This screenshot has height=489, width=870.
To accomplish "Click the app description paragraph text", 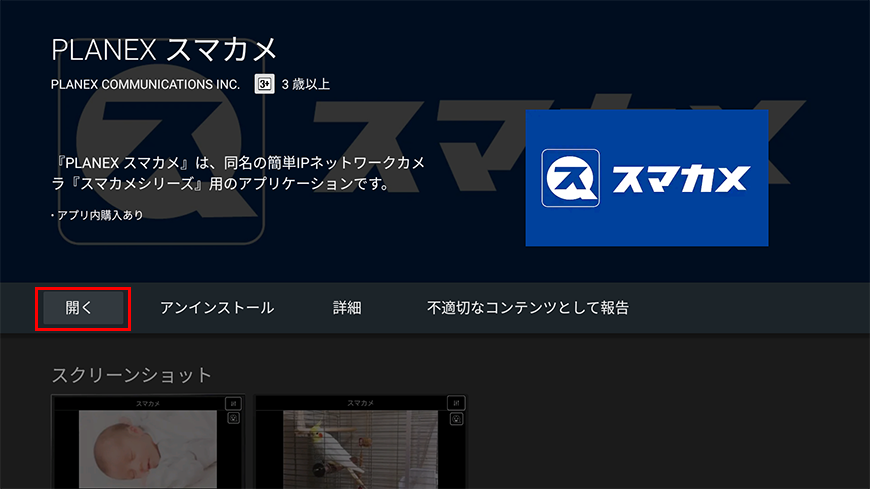I will coord(237,173).
